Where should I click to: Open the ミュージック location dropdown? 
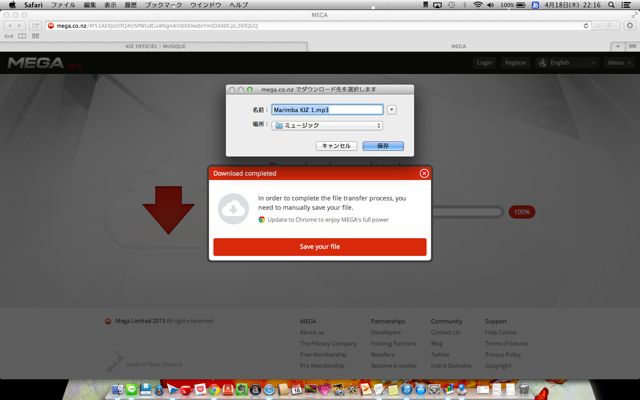pyautogui.click(x=327, y=126)
